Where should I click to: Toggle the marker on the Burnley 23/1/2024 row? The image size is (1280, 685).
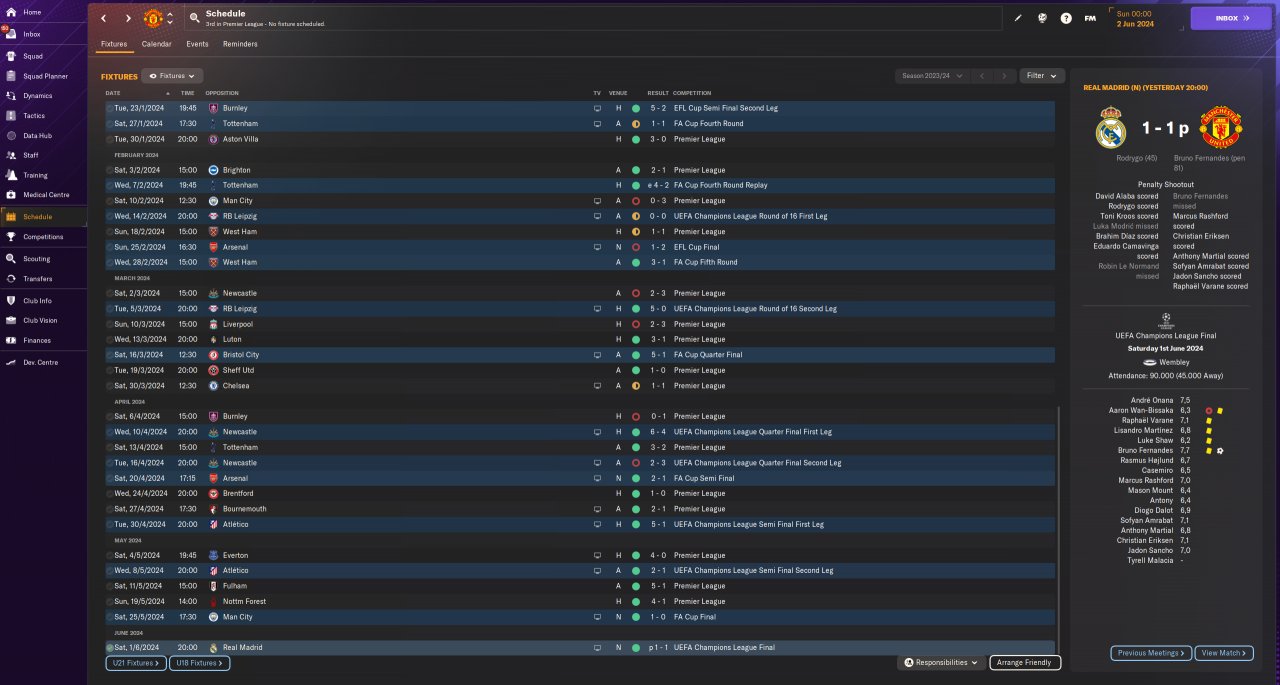tap(110, 108)
